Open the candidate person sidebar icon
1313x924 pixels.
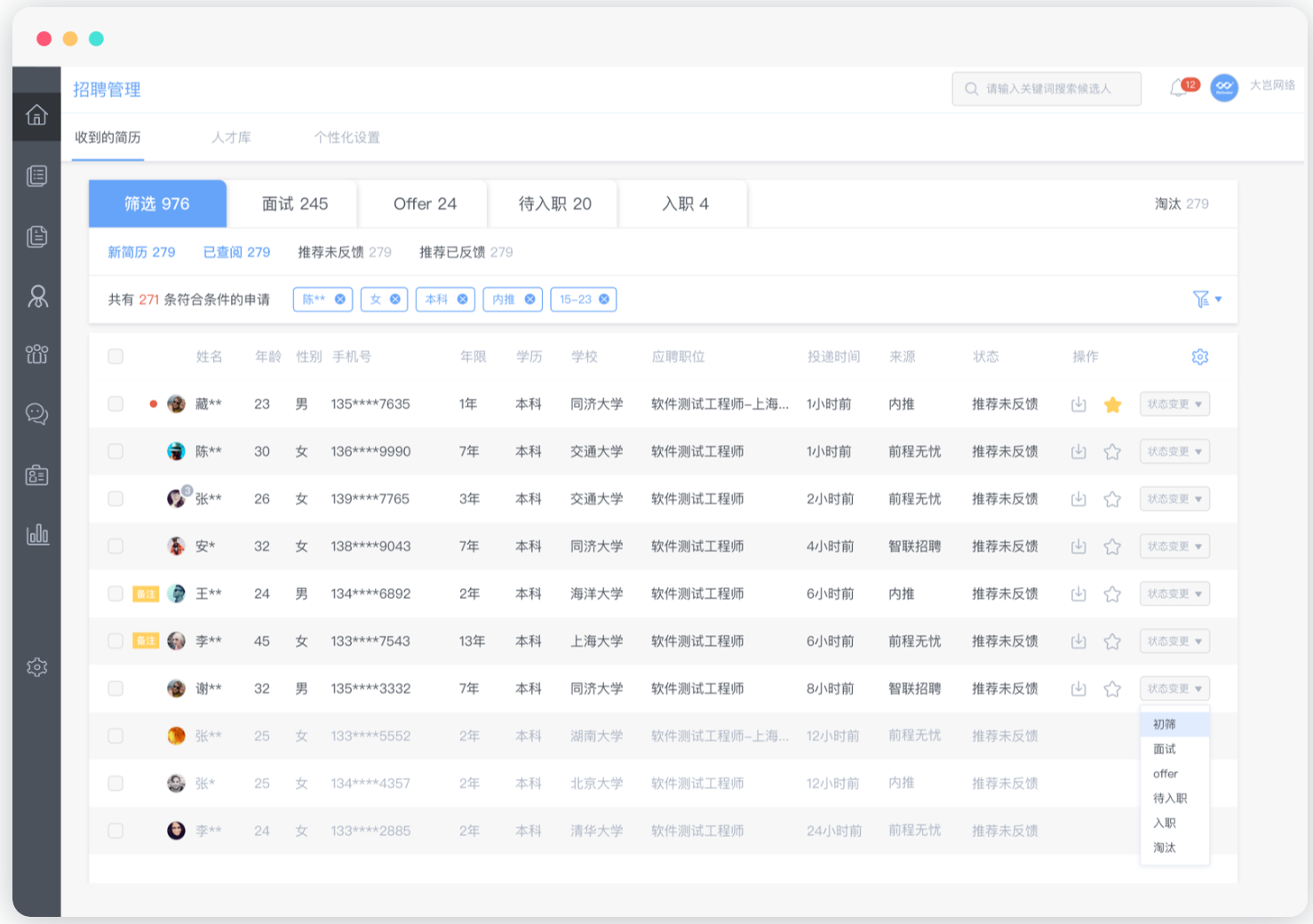[37, 296]
